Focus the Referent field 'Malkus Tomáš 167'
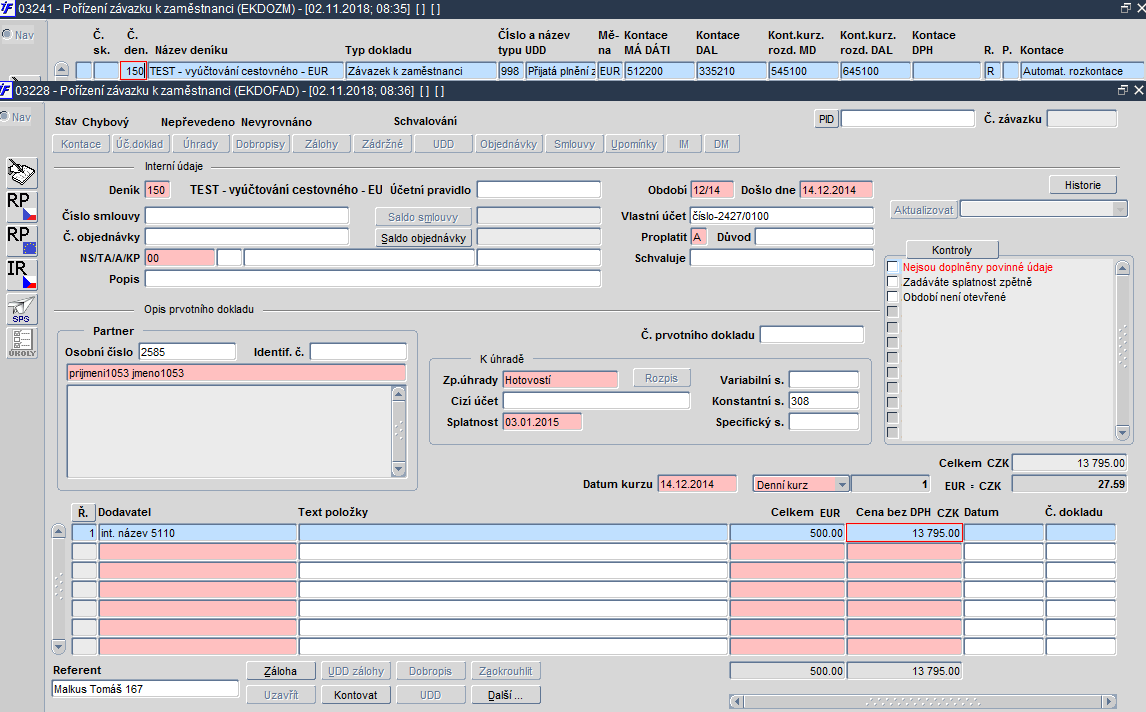Image resolution: width=1146 pixels, height=712 pixels. [x=145, y=689]
